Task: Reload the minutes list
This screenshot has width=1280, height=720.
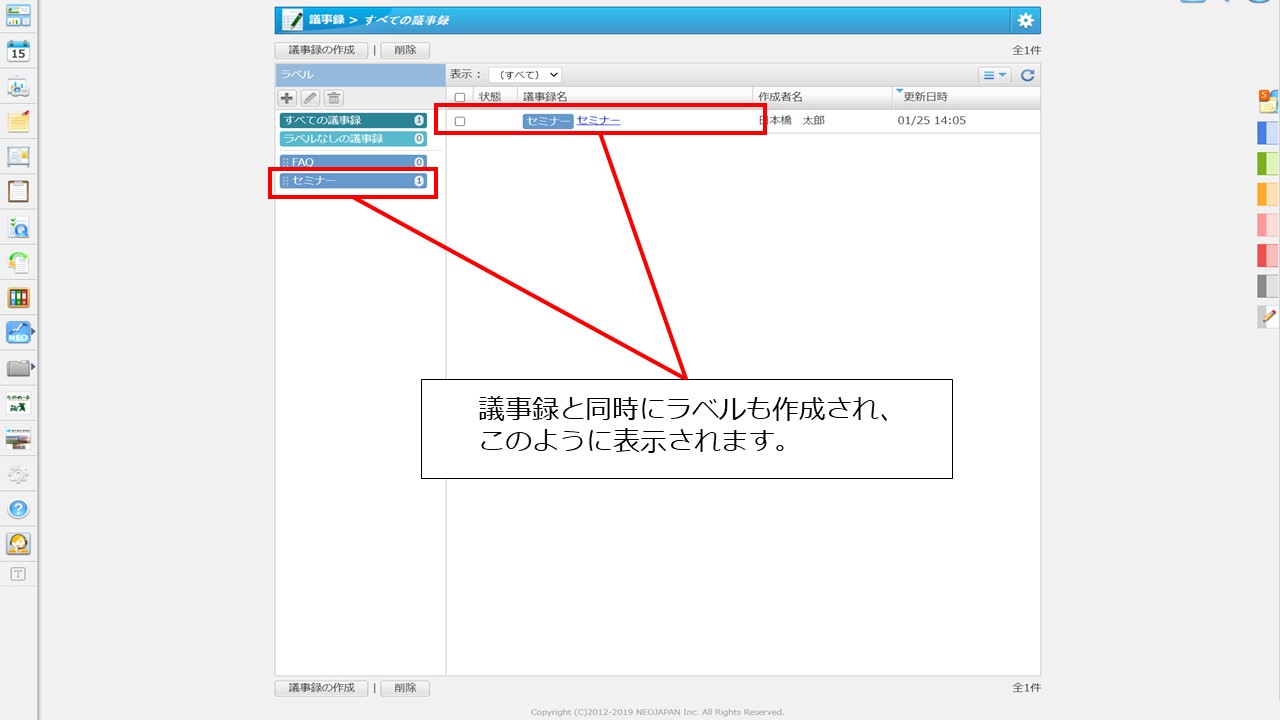Action: coord(1027,75)
